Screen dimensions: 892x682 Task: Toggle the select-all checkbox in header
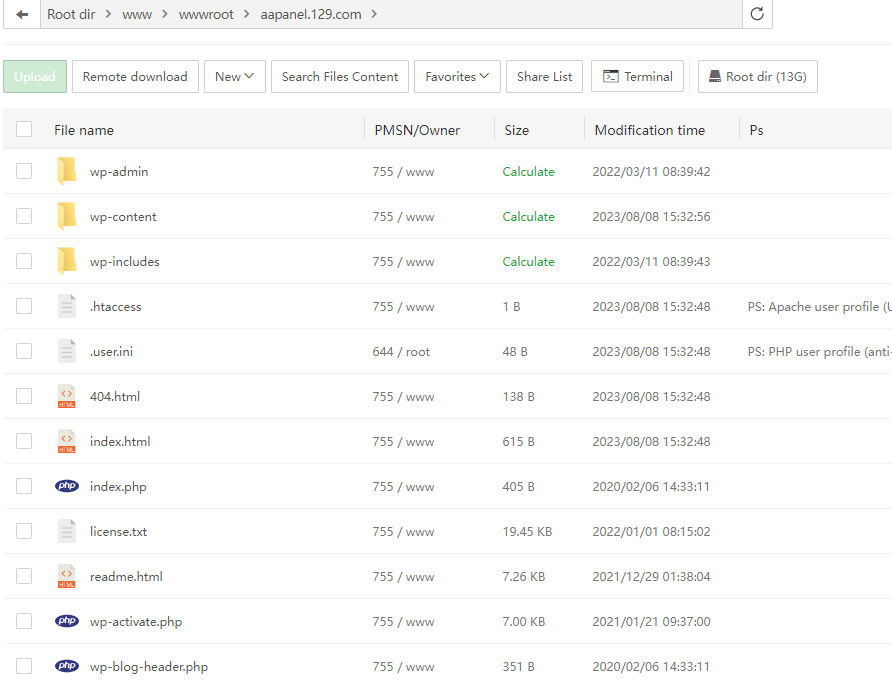pos(24,129)
